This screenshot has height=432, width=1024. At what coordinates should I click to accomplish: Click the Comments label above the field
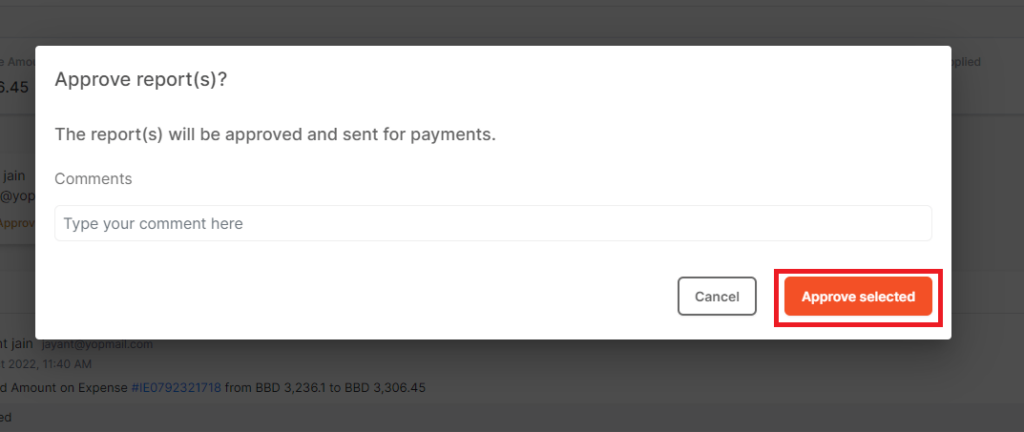(x=93, y=179)
